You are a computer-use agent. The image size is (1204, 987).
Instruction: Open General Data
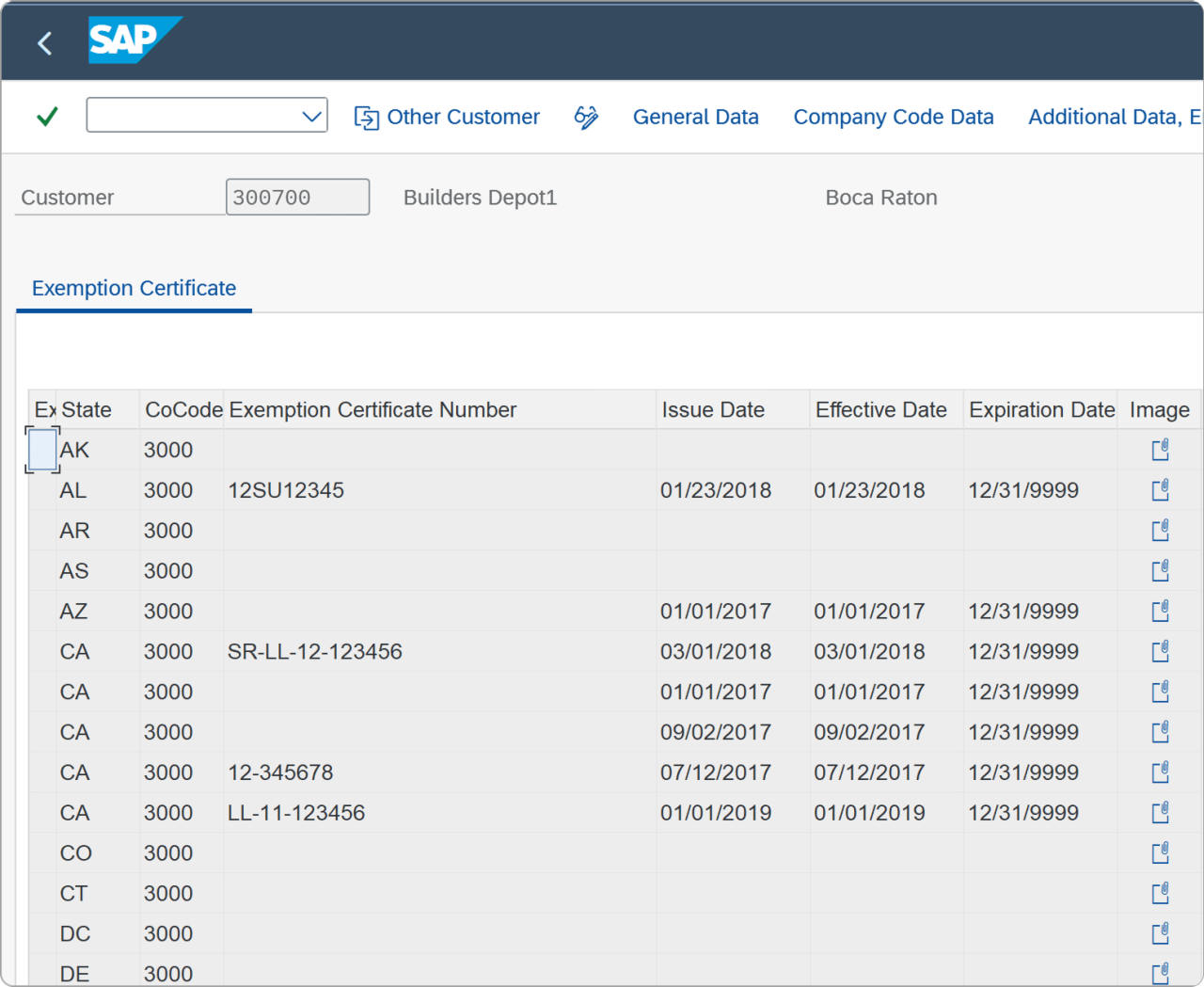[696, 117]
